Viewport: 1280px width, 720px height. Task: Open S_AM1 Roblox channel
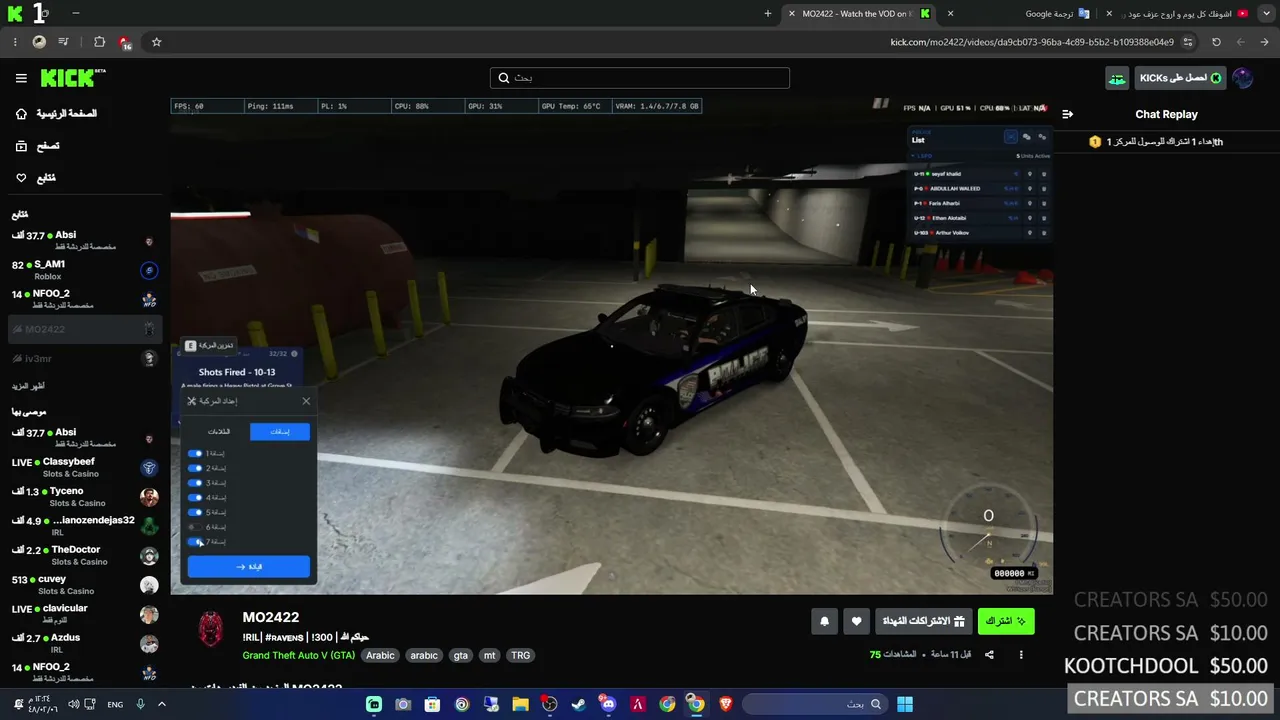(x=84, y=270)
